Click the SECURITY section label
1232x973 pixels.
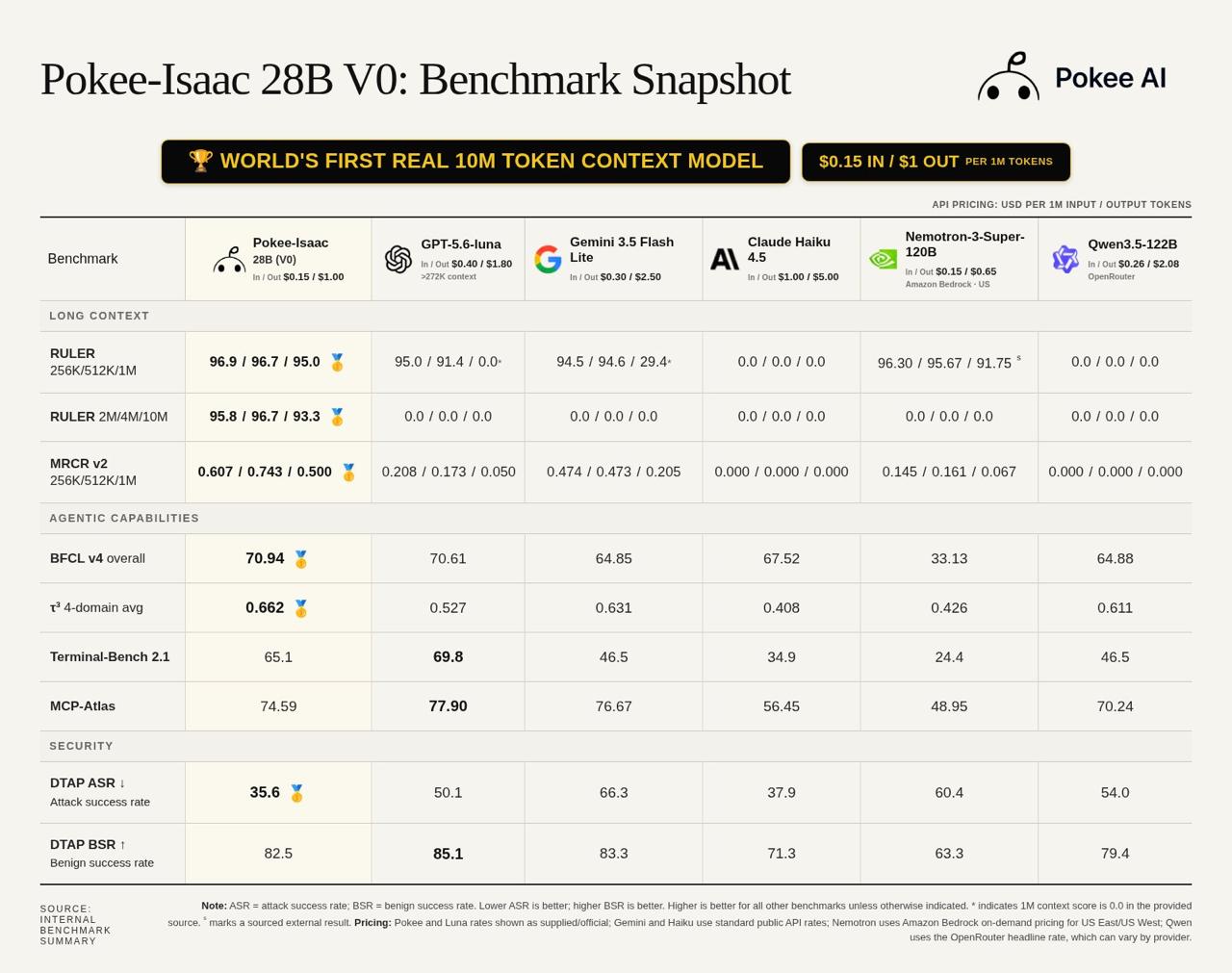click(82, 746)
